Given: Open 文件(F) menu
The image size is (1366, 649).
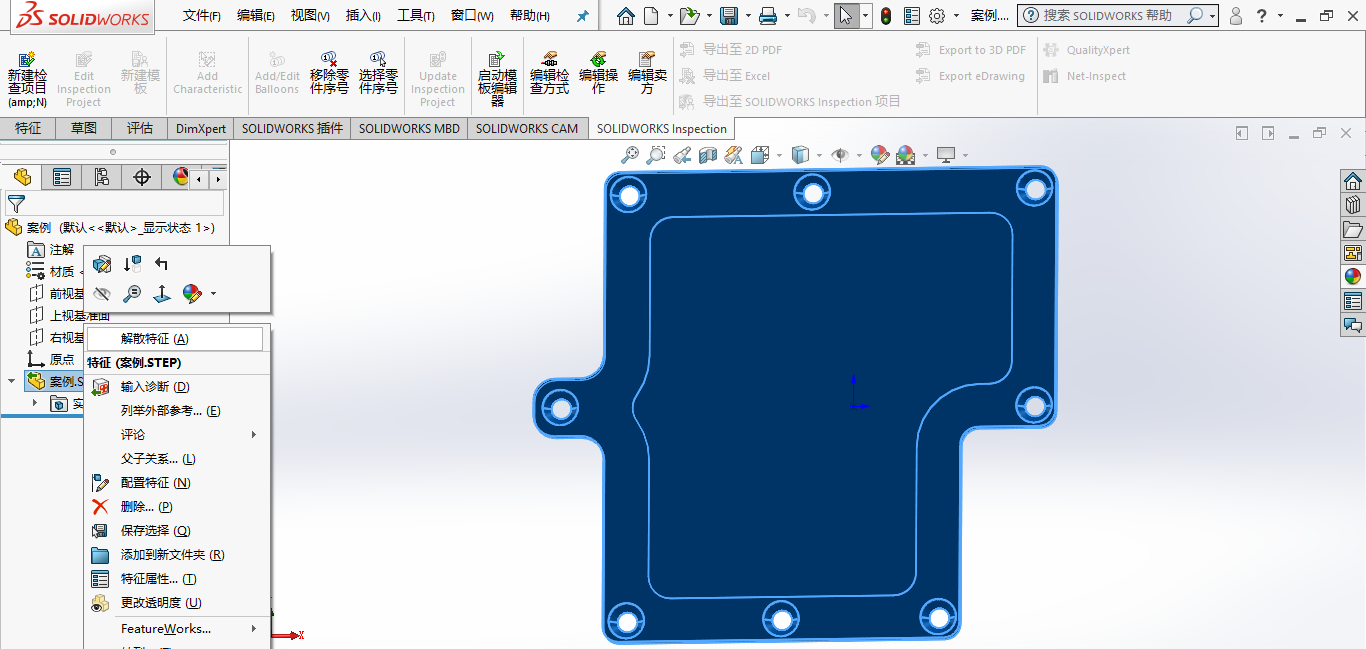Looking at the screenshot, I should point(202,16).
